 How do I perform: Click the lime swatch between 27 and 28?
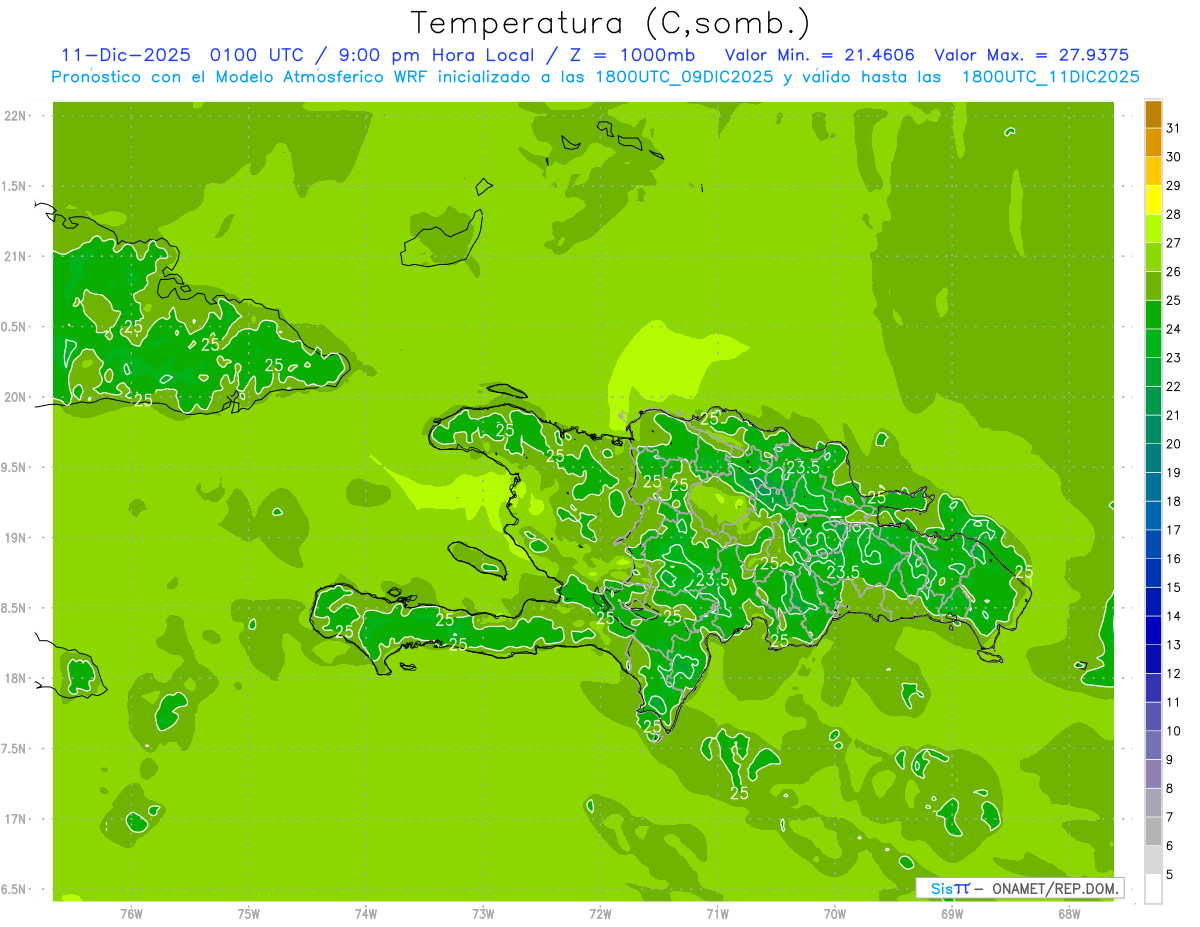pyautogui.click(x=1153, y=229)
